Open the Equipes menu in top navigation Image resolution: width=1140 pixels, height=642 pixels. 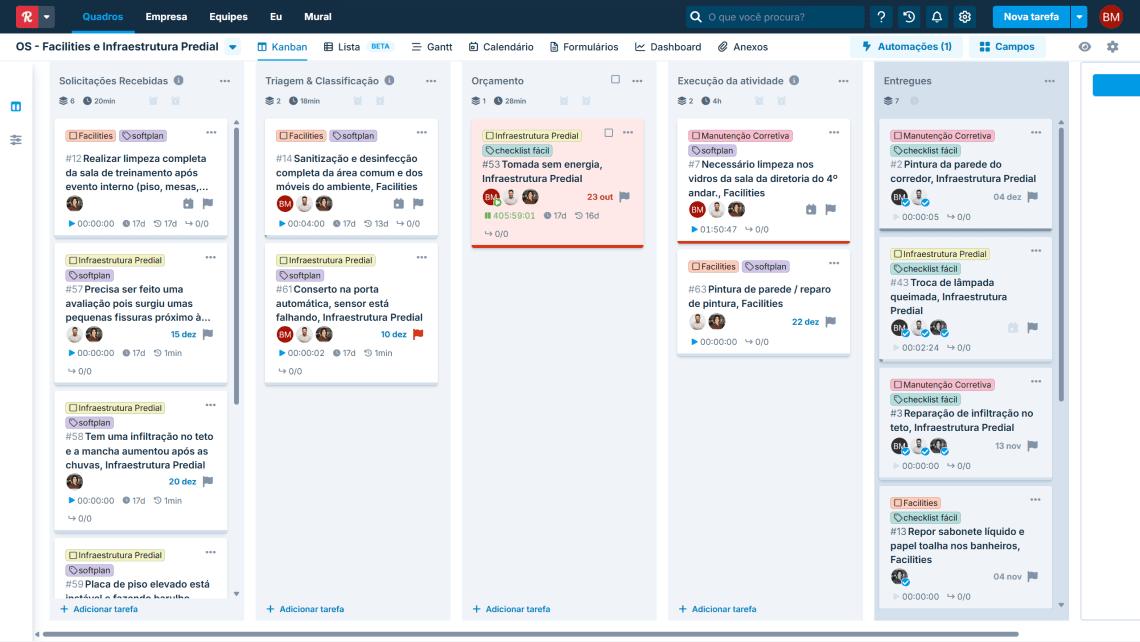(x=228, y=17)
